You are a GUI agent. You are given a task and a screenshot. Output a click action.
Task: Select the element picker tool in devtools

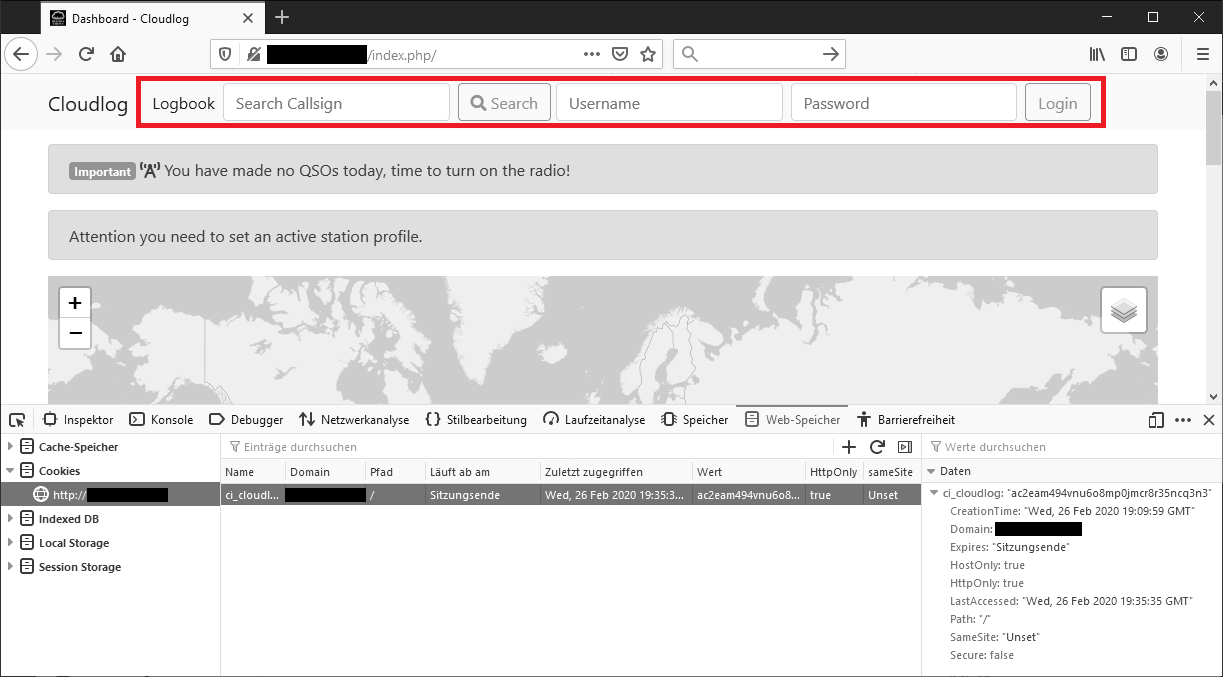16,420
